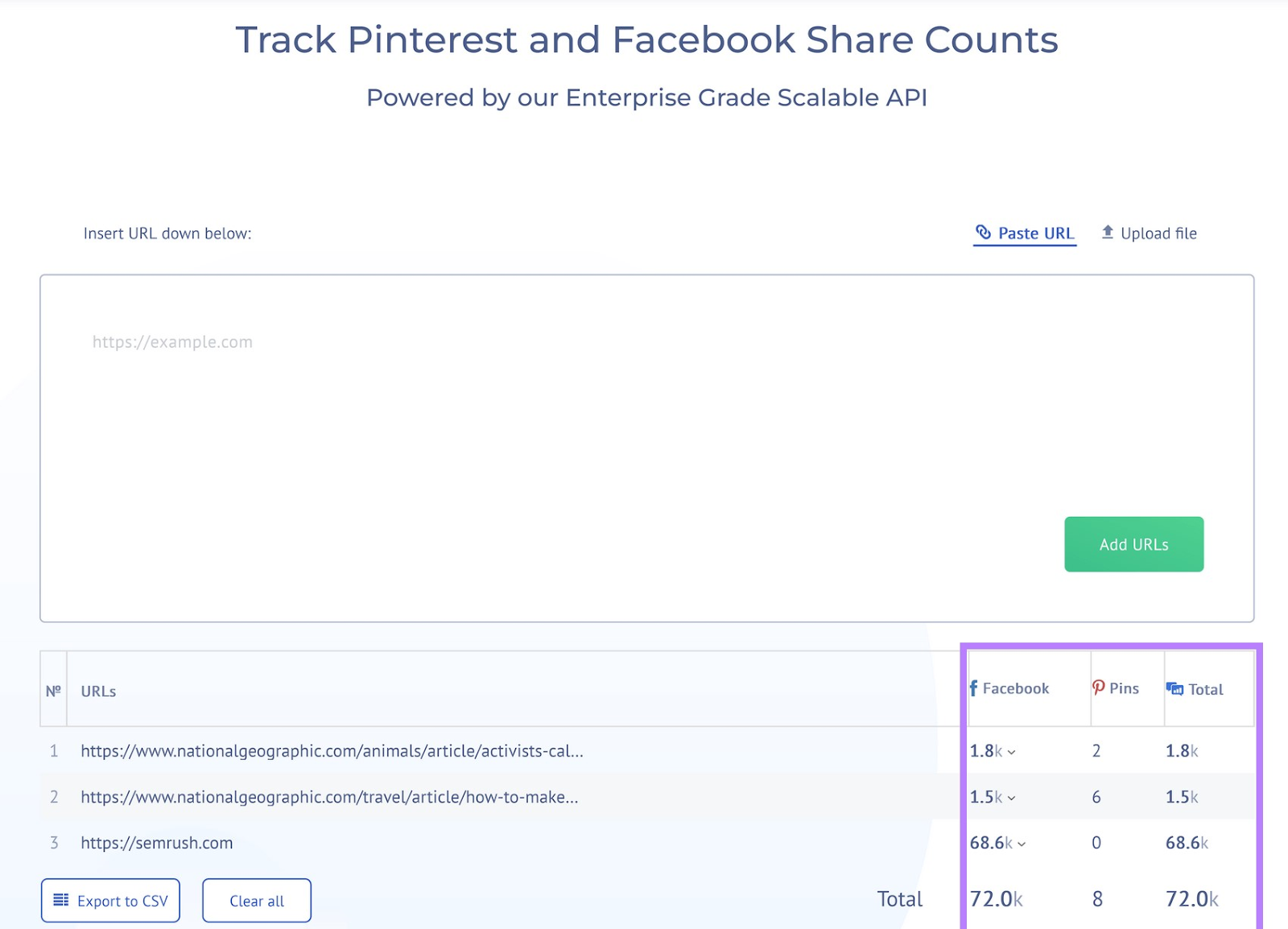Click row number 1
1288x929 pixels.
point(54,751)
